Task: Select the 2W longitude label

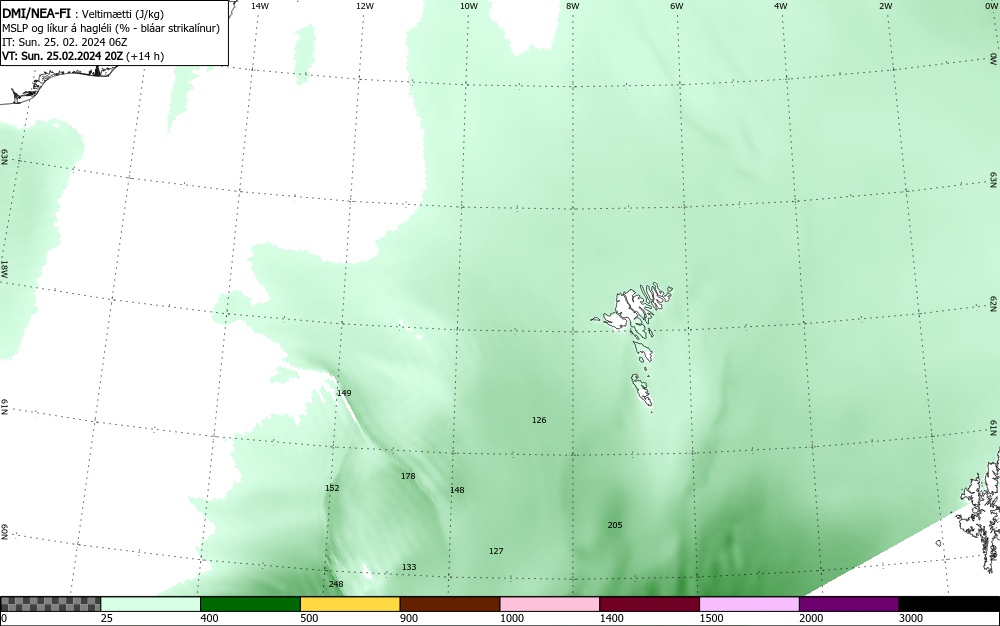Action: [885, 6]
